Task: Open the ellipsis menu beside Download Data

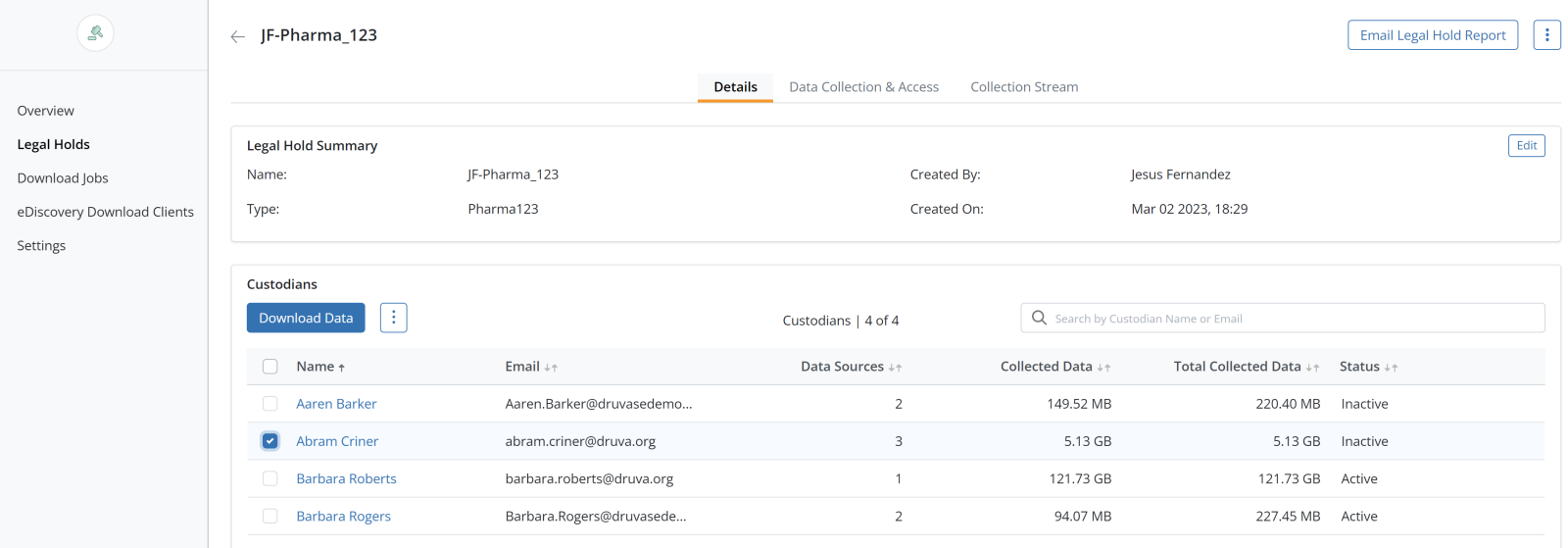Action: coord(393,318)
